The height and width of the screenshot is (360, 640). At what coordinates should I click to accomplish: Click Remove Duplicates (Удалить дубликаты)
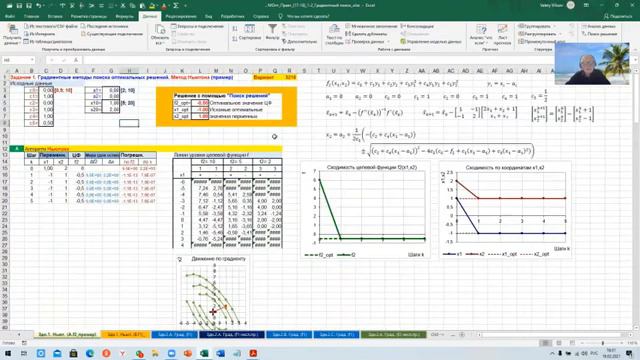click(366, 34)
